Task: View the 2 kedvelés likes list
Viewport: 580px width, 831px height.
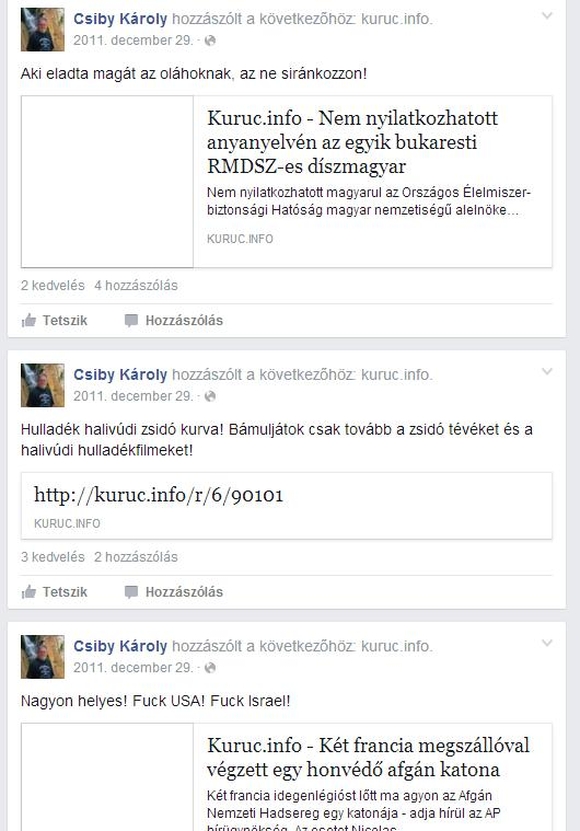Action: (52, 285)
